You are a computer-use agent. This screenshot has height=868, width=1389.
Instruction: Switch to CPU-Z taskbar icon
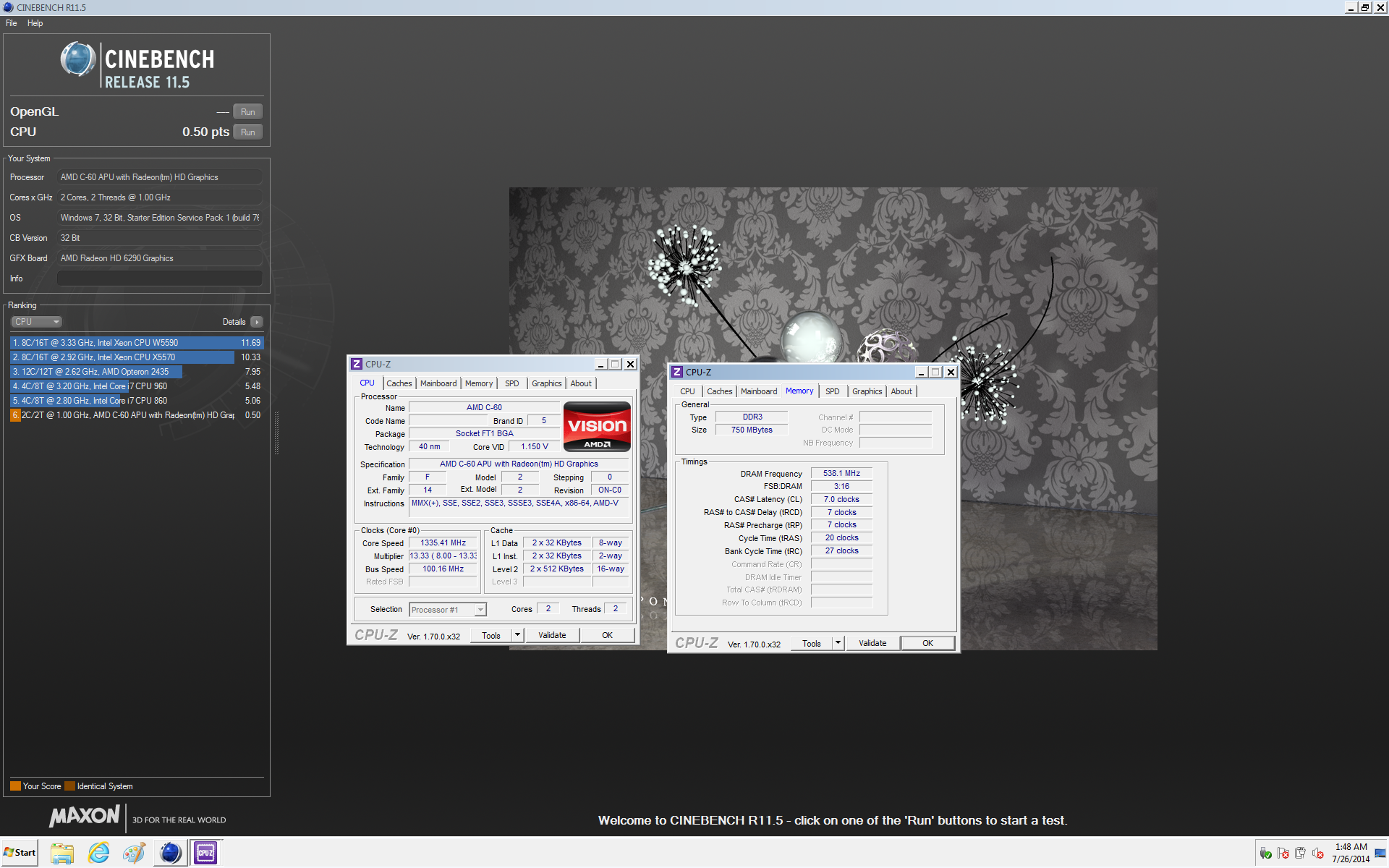click(206, 853)
